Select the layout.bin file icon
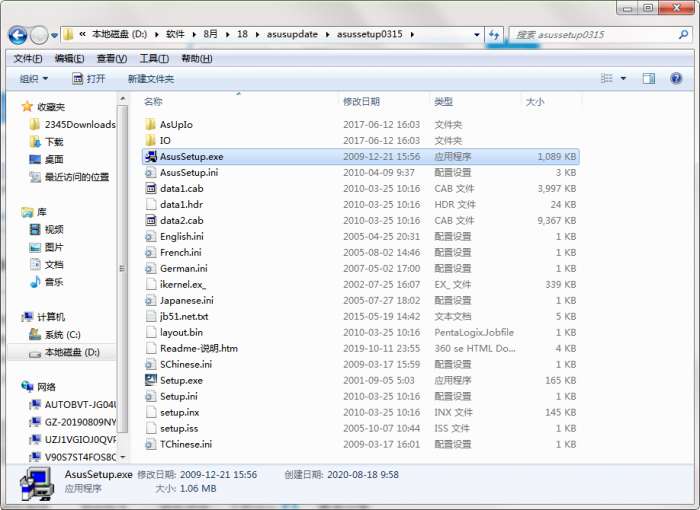700x510 pixels. point(151,332)
